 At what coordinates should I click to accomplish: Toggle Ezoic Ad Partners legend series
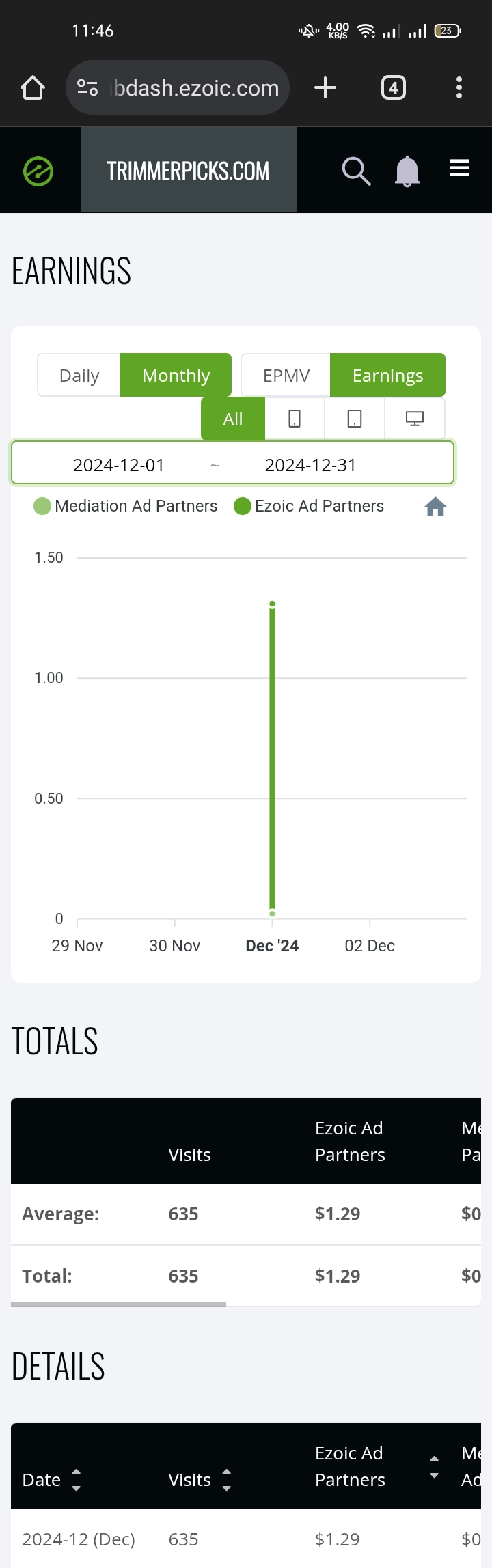click(309, 506)
